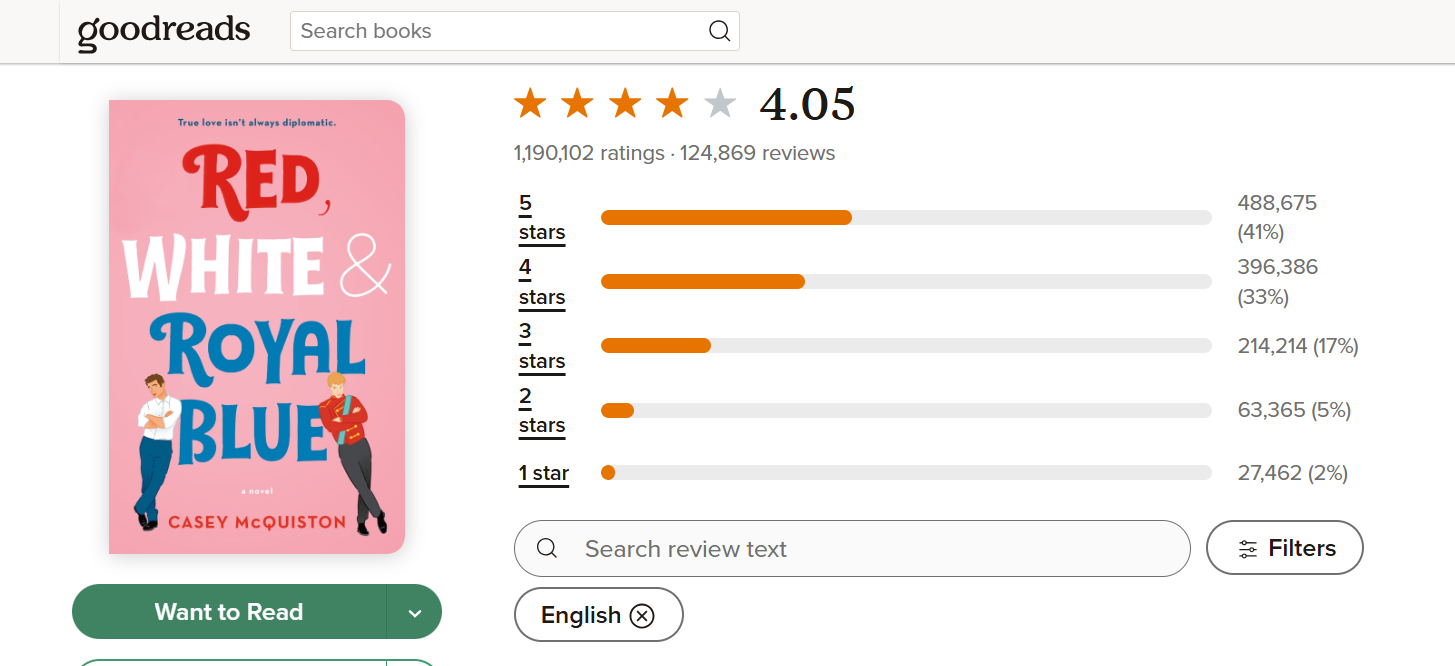This screenshot has height=666, width=1455.
Task: Click the third orange rating star
Action: click(625, 103)
